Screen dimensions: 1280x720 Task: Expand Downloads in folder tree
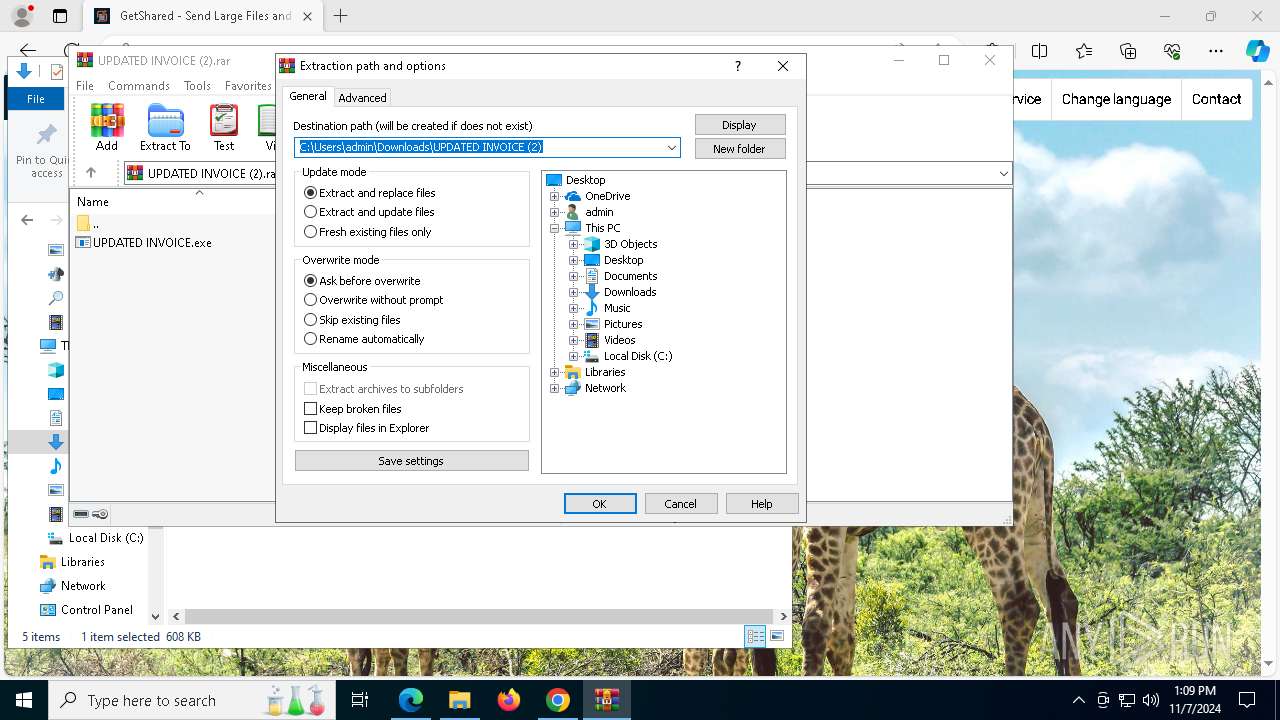point(574,292)
